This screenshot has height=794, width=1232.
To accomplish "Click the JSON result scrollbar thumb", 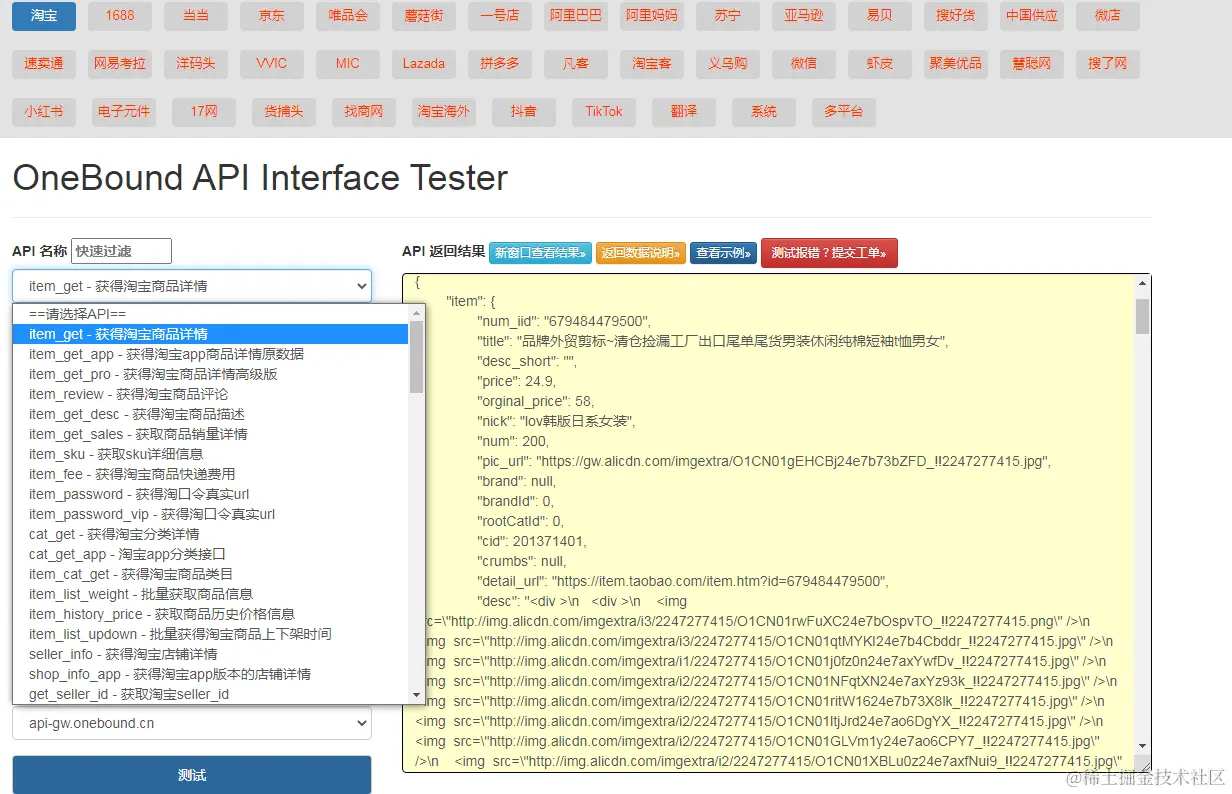I will [1142, 316].
